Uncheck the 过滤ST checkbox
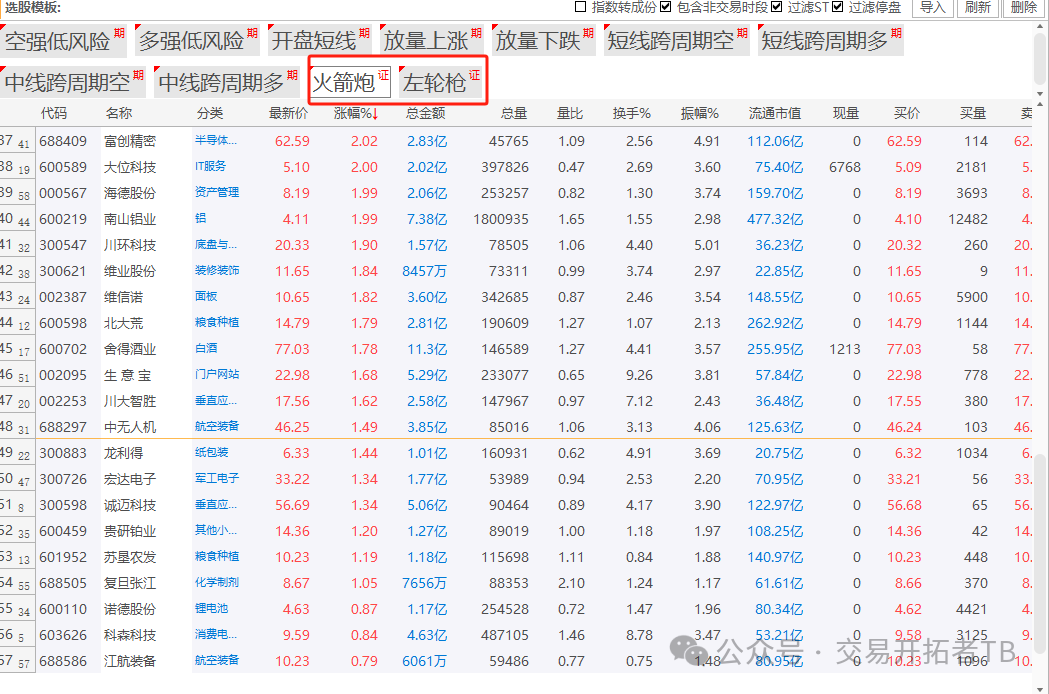The width and height of the screenshot is (1049, 694). 776,7
